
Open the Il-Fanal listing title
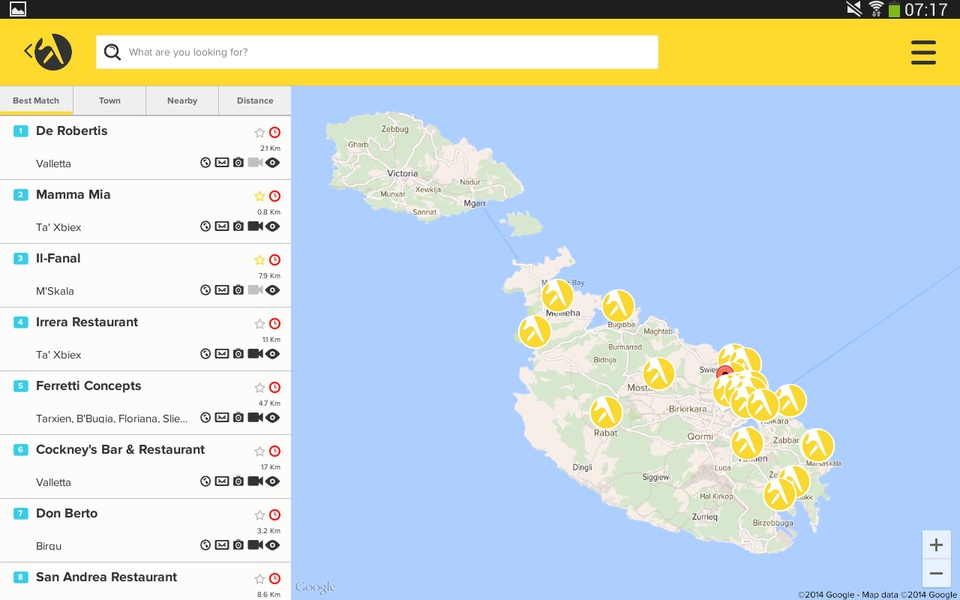pyautogui.click(x=58, y=258)
